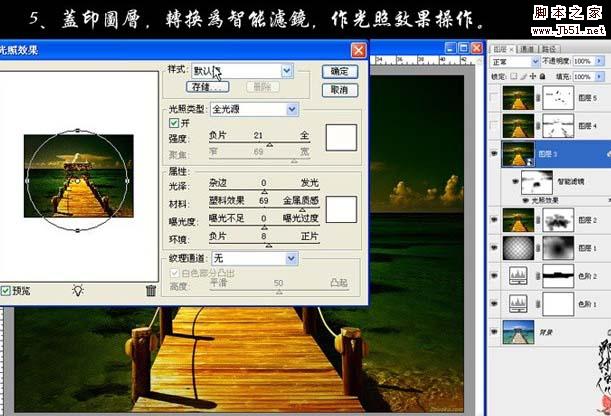Click the center handle of the light circle
The image size is (611, 416).
coord(77,181)
